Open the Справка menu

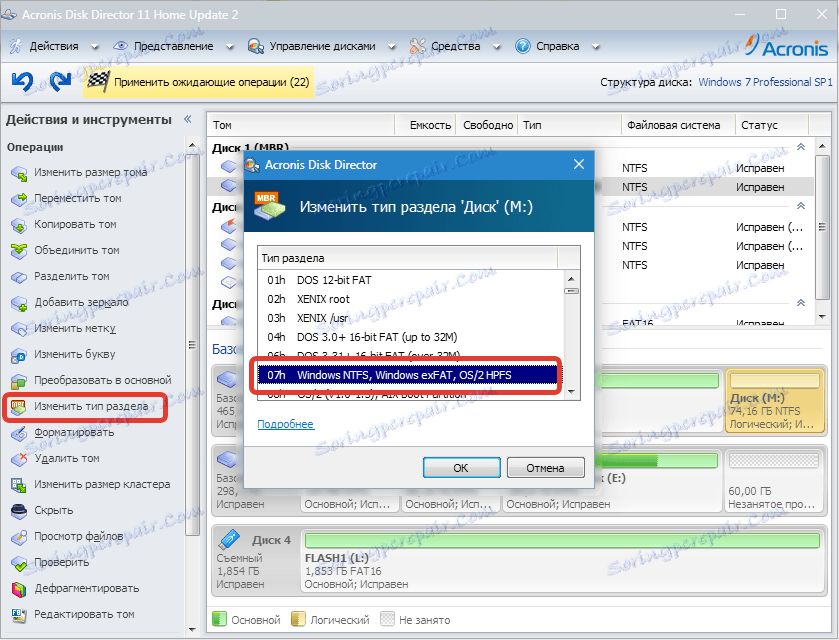558,47
